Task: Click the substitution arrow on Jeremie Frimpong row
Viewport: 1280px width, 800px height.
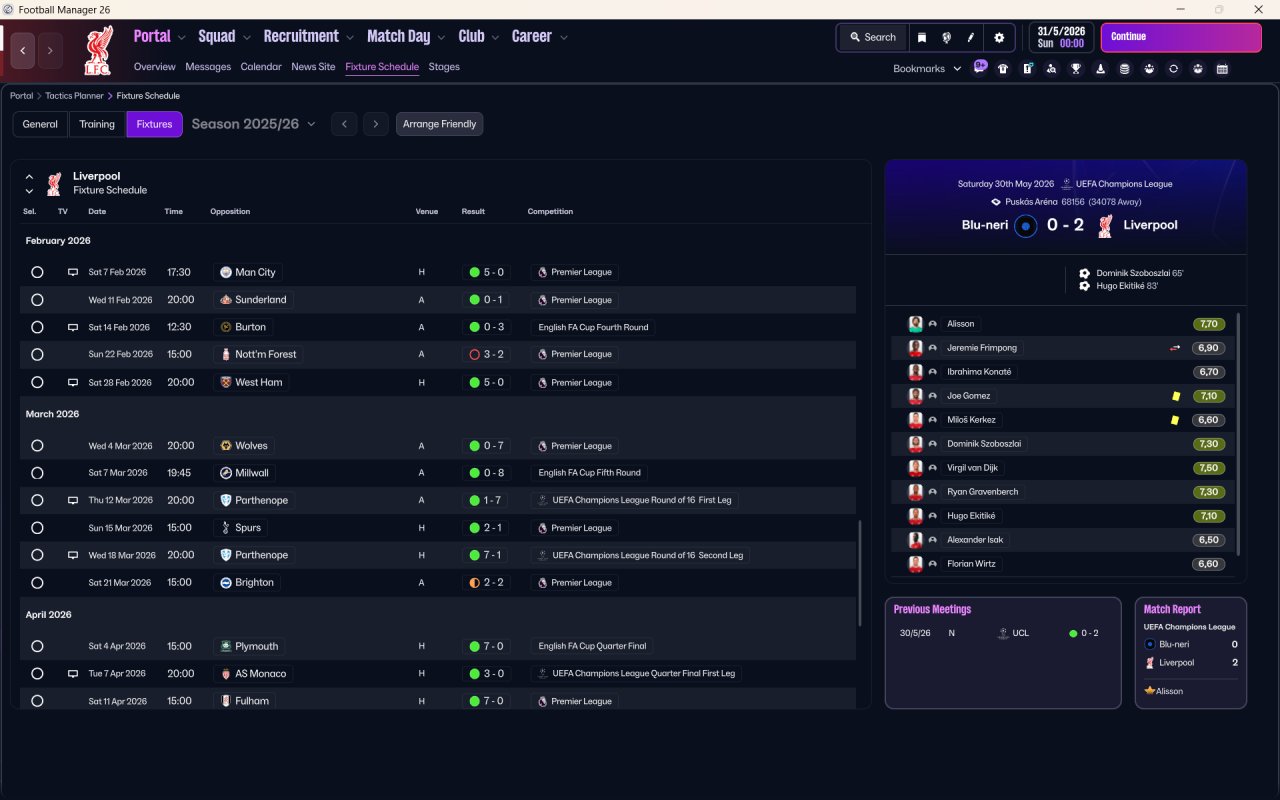Action: 1176,348
